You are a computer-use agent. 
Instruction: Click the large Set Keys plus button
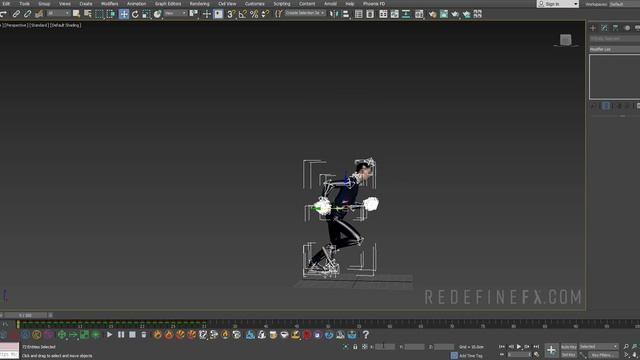(x=551, y=350)
